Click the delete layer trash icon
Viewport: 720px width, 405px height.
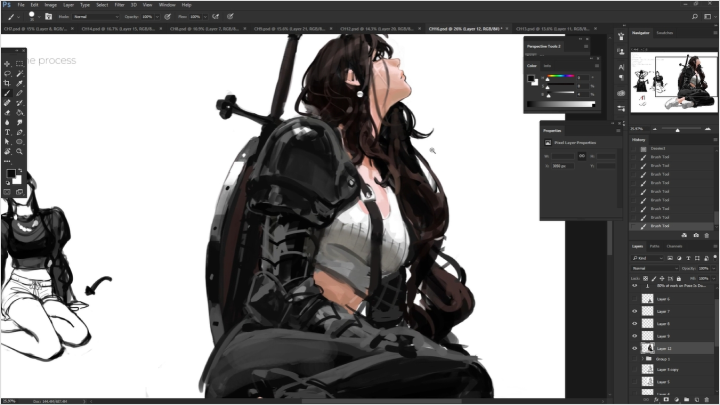(x=706, y=400)
